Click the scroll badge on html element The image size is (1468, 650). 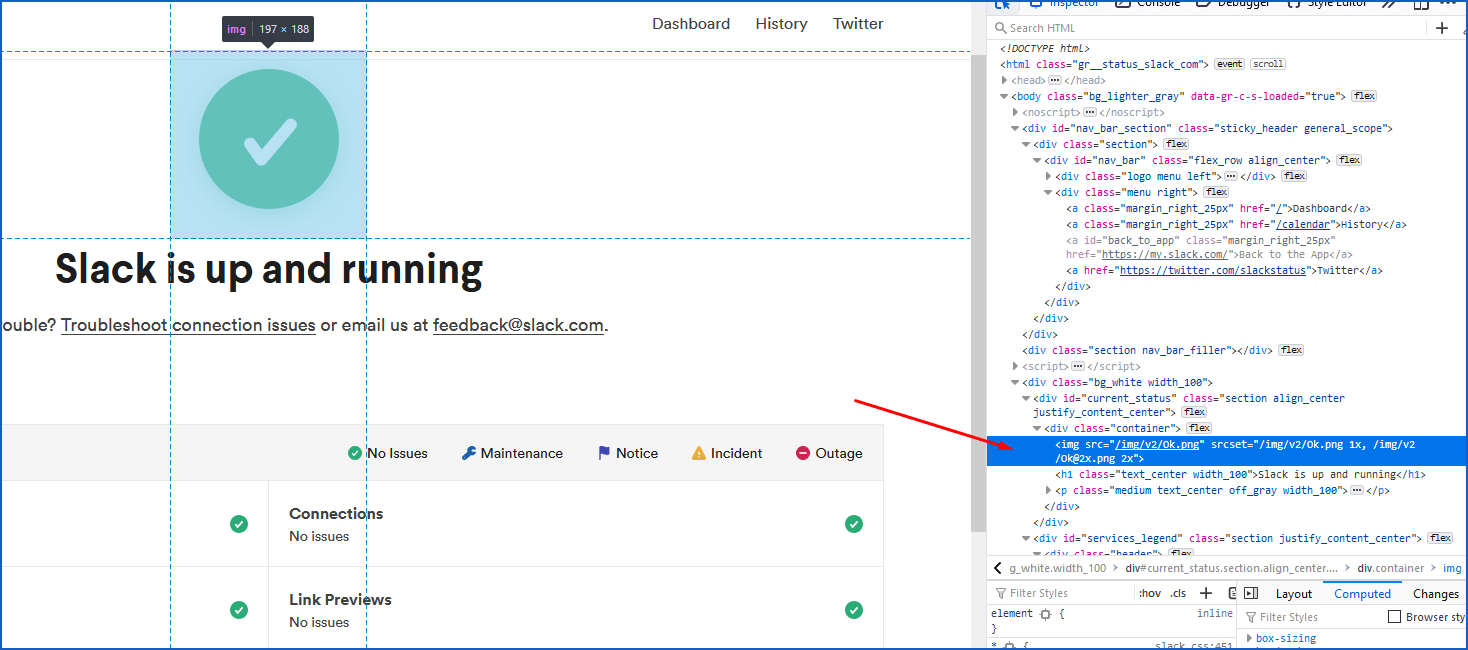click(x=1268, y=64)
